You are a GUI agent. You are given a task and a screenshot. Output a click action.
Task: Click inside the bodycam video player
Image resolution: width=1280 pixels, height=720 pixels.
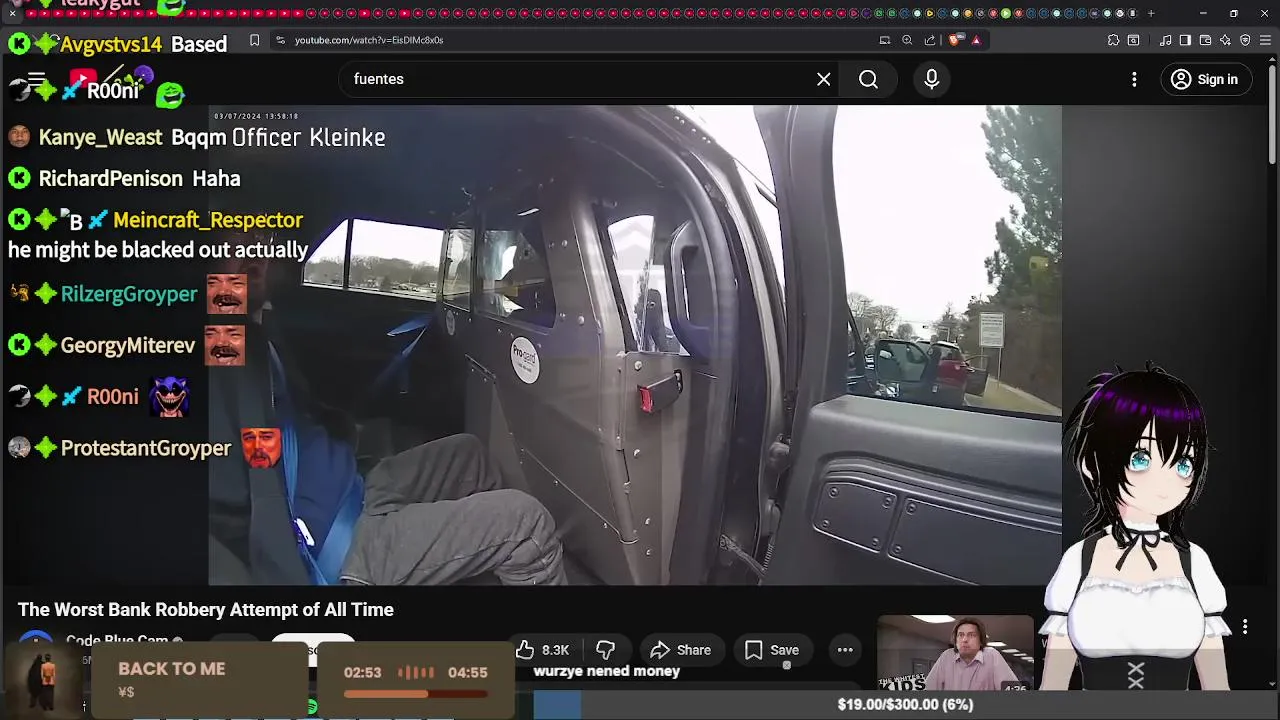[x=635, y=345]
